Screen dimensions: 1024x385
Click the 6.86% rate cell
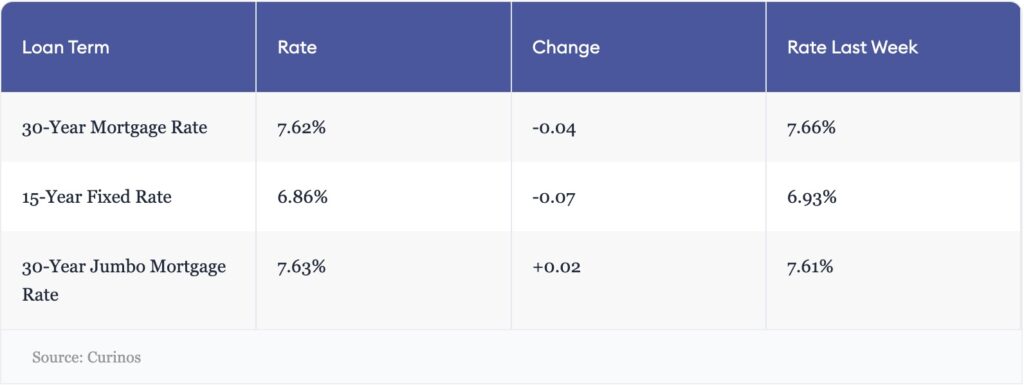click(302, 197)
